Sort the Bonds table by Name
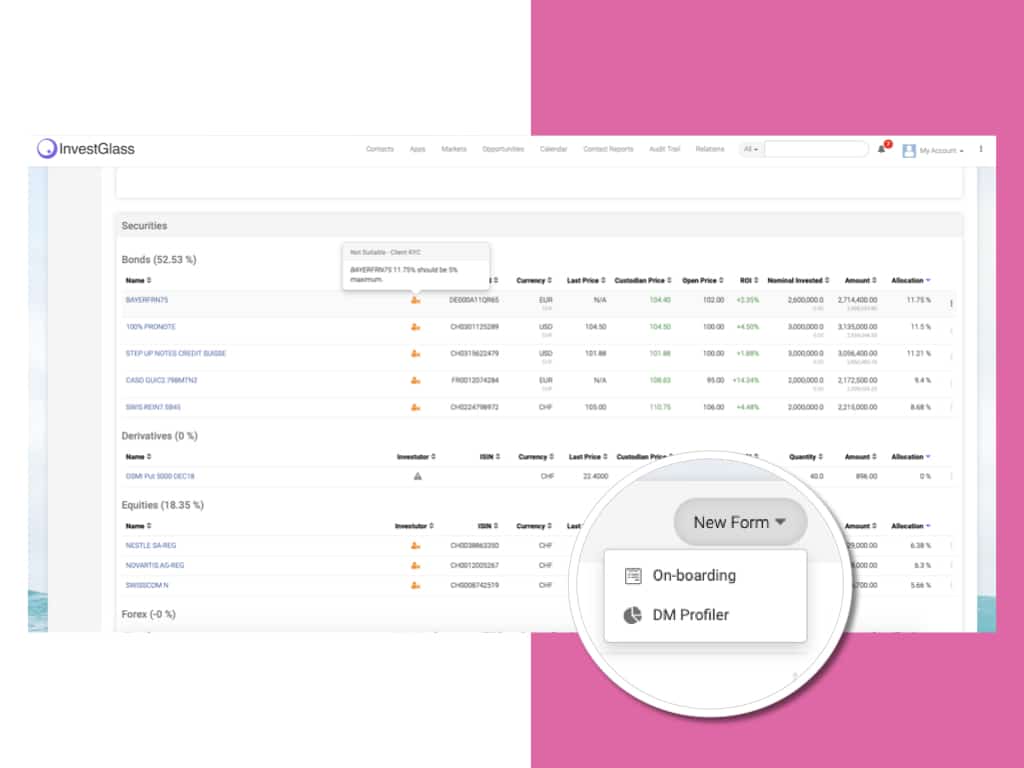The image size is (1024, 768). click(138, 281)
